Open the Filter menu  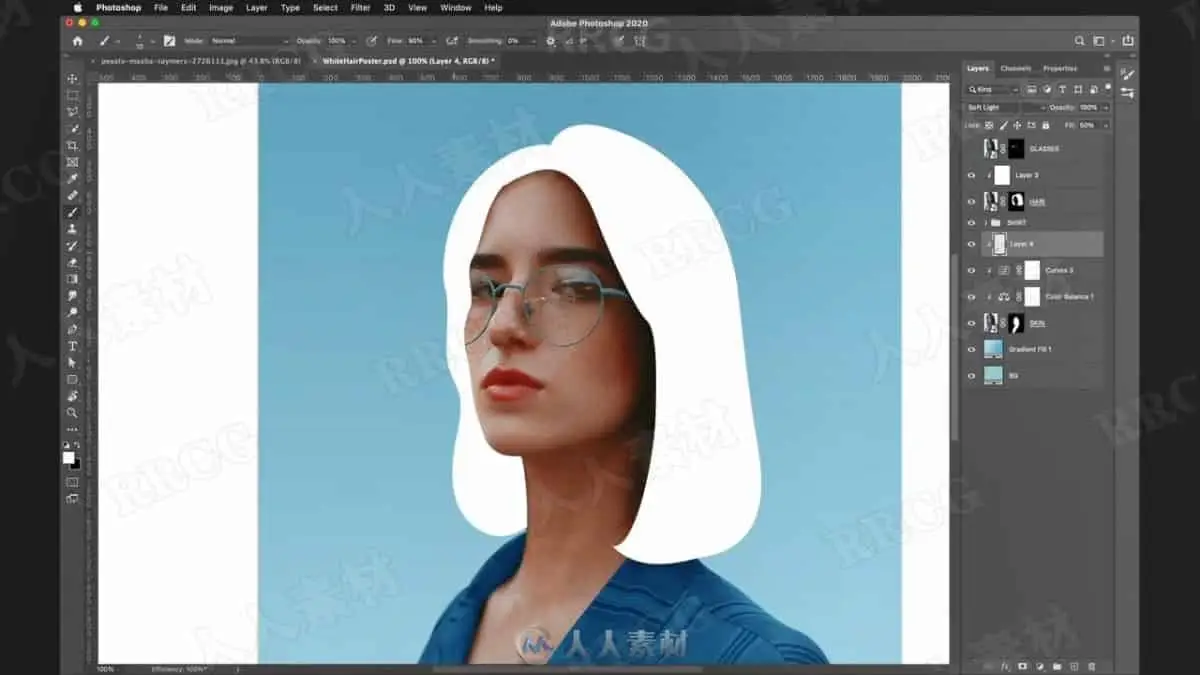point(361,7)
